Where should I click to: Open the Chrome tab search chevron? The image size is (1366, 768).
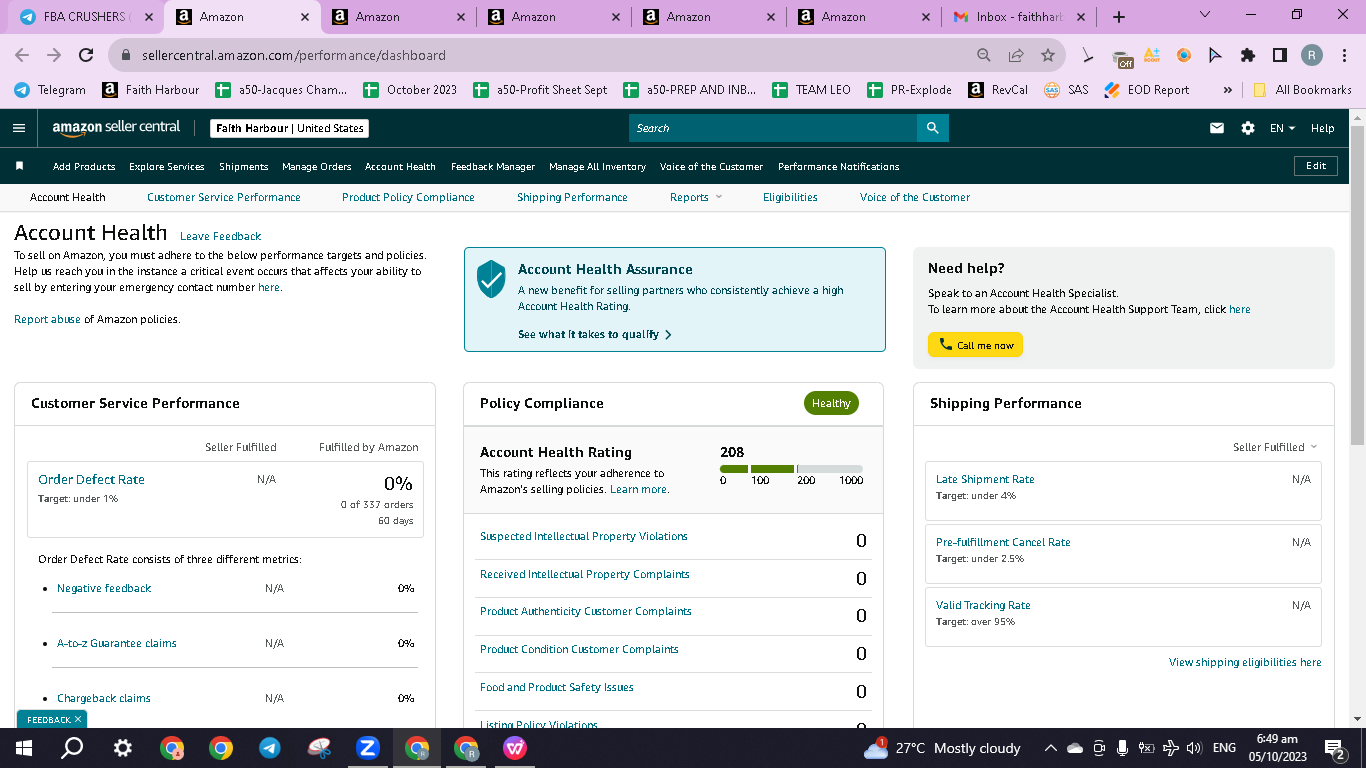tap(1204, 15)
